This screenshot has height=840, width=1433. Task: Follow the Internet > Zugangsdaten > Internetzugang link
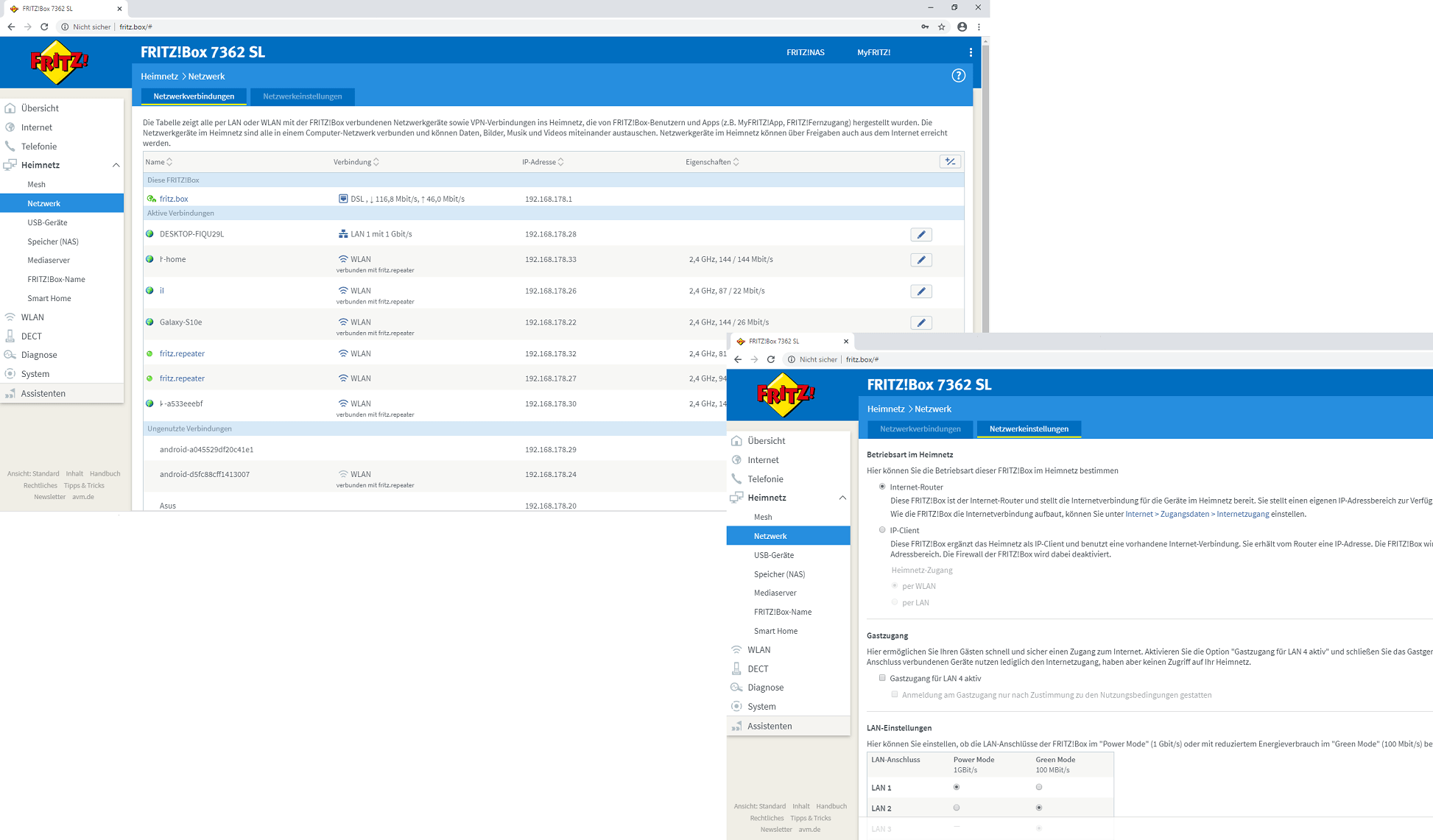pyautogui.click(x=1197, y=514)
